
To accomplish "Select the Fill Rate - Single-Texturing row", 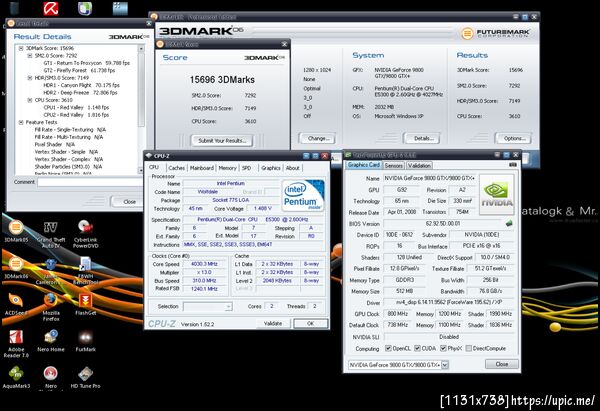I will pyautogui.click(x=70, y=130).
